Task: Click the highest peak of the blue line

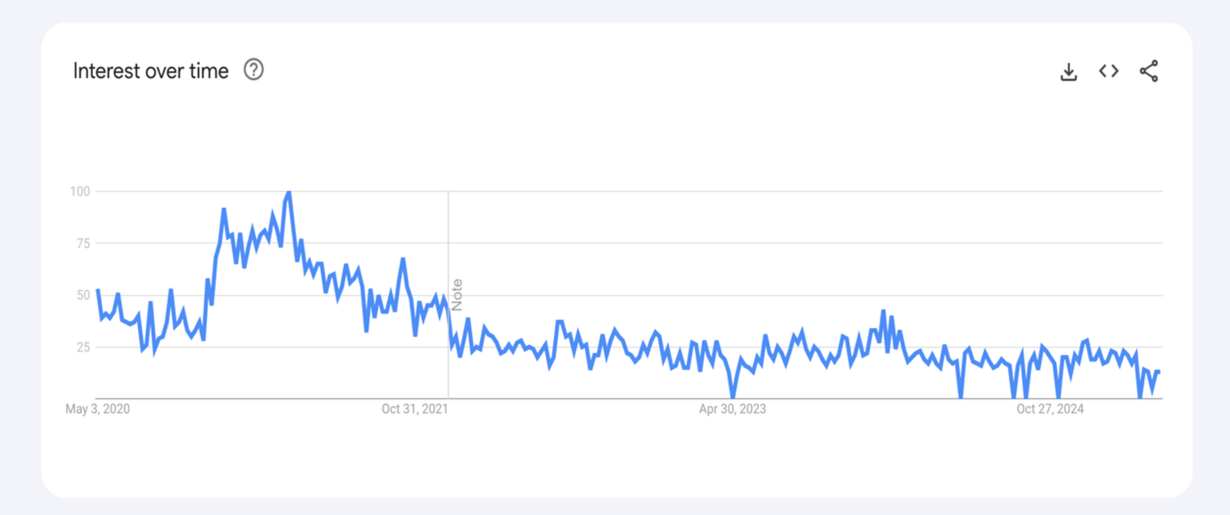Action: [x=289, y=191]
